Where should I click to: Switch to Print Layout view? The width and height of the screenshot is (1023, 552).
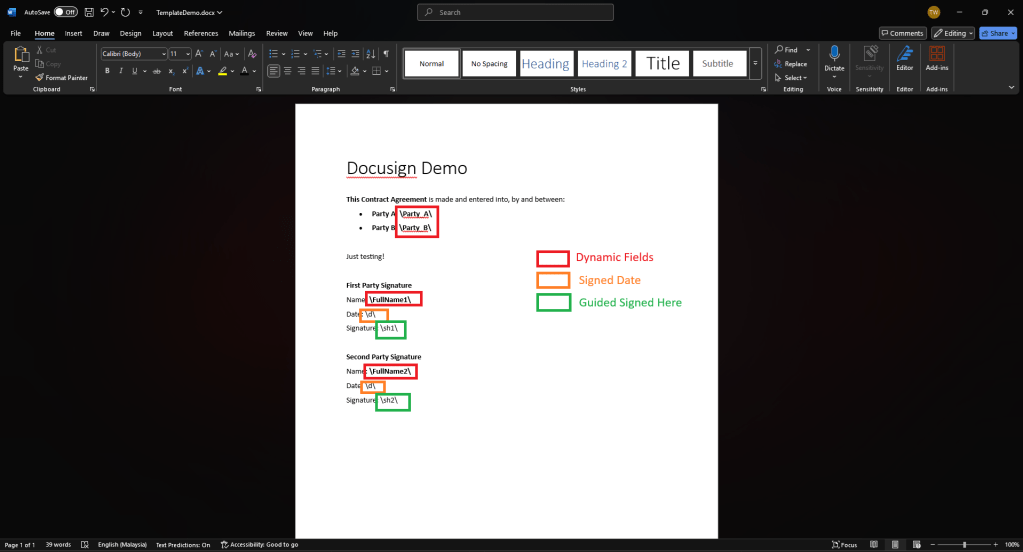pos(895,545)
